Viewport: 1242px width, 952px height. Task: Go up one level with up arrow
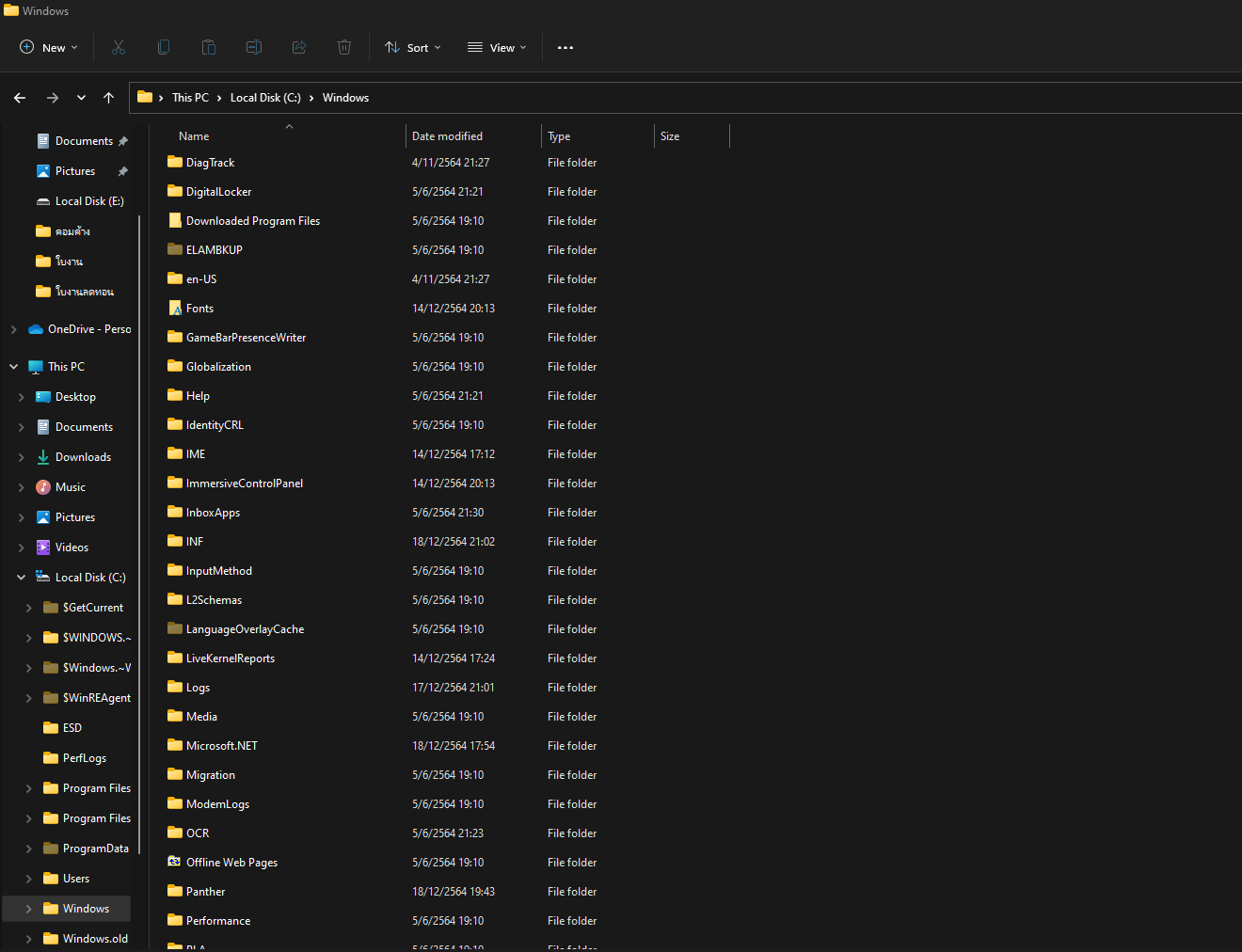pyautogui.click(x=109, y=98)
